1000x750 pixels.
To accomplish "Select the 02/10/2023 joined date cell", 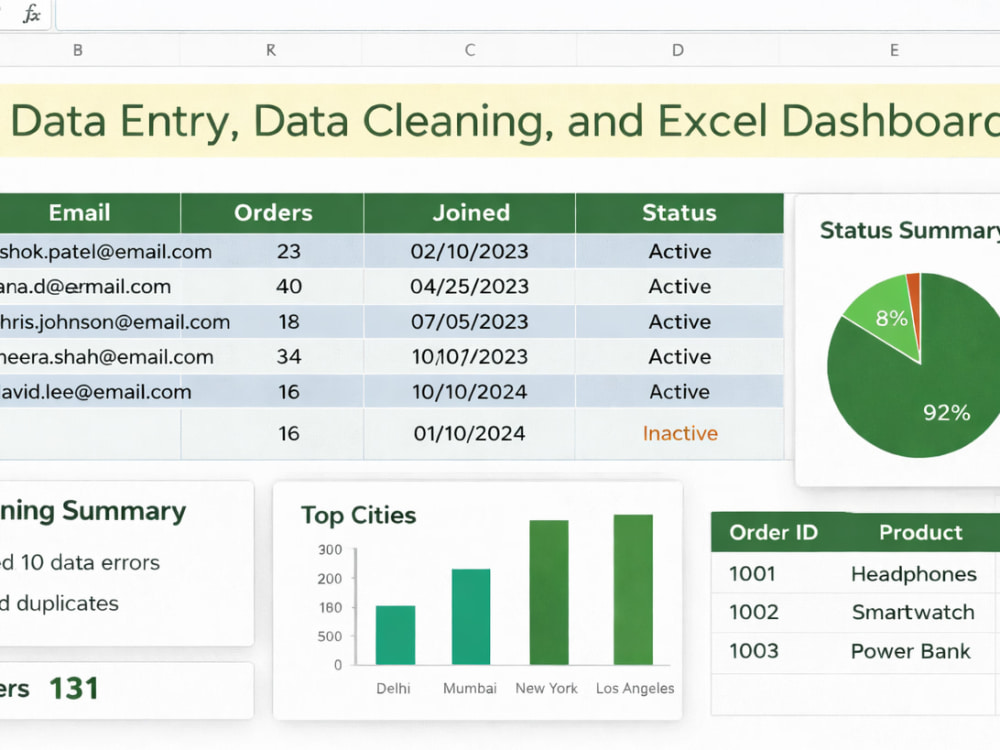I will click(x=469, y=251).
